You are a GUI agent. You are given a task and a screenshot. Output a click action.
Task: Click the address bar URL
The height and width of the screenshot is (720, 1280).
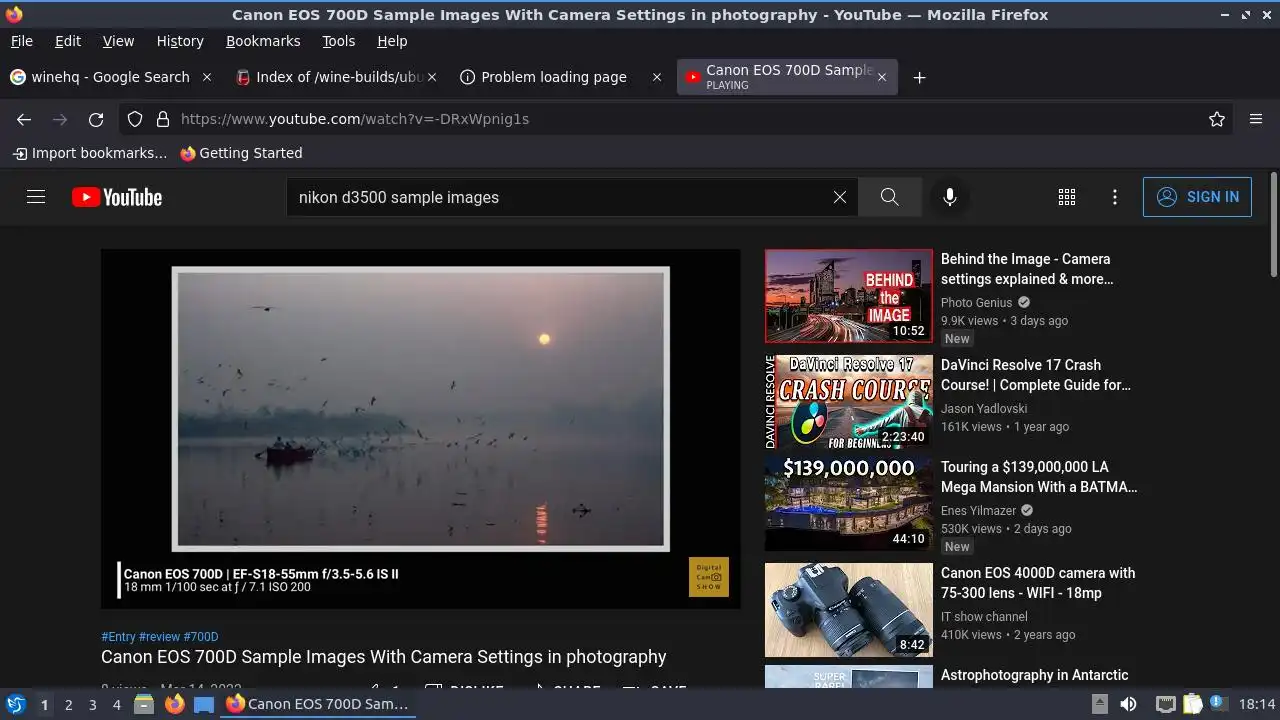[x=355, y=119]
